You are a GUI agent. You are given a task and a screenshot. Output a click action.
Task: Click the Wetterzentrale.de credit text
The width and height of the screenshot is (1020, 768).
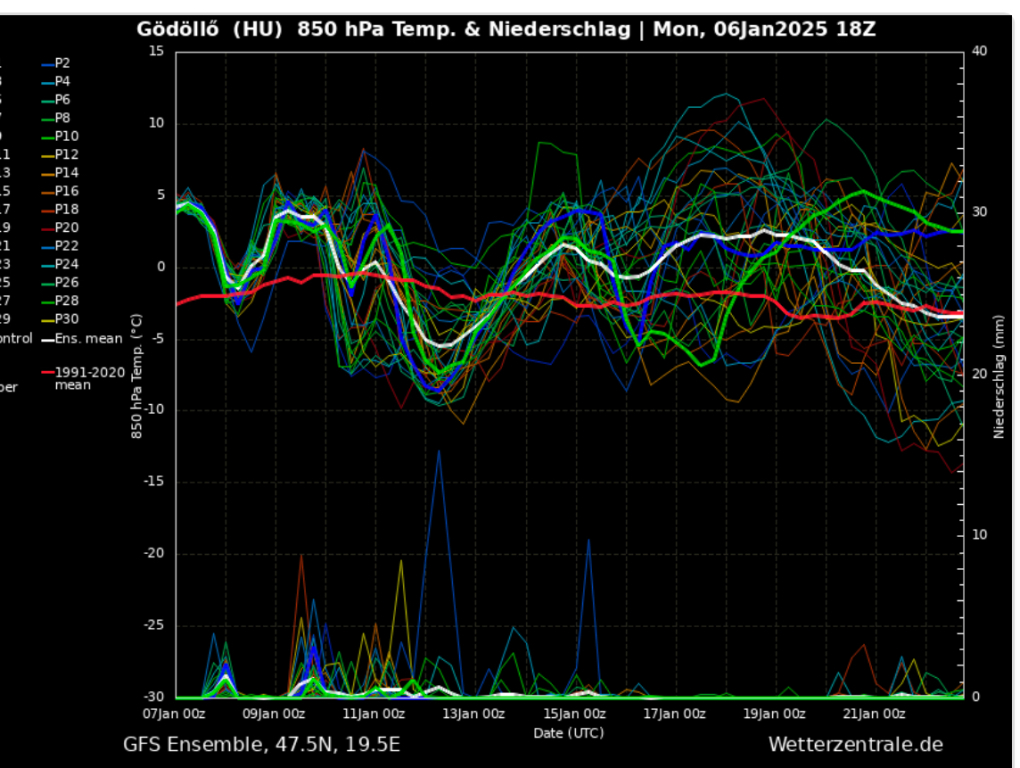click(855, 745)
